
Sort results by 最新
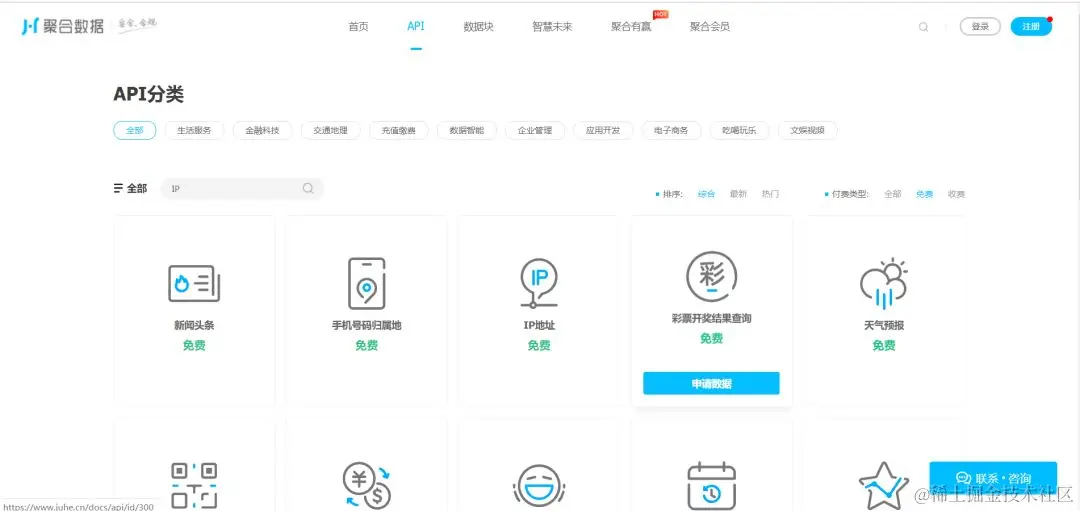tap(738, 194)
